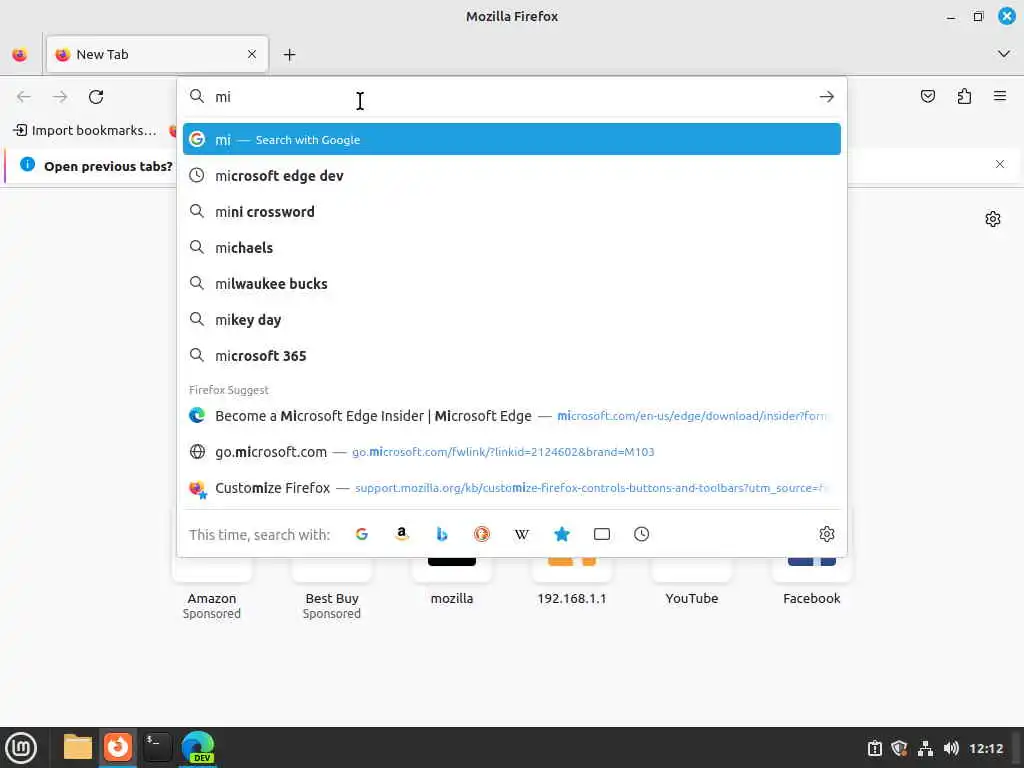
Task: Click the Go arrow in the address bar
Action: point(826,97)
